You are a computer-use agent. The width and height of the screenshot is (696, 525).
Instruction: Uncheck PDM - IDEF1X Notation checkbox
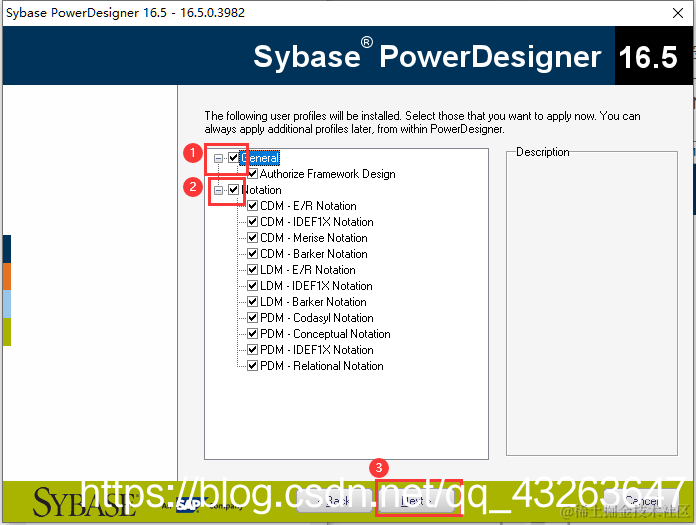253,349
